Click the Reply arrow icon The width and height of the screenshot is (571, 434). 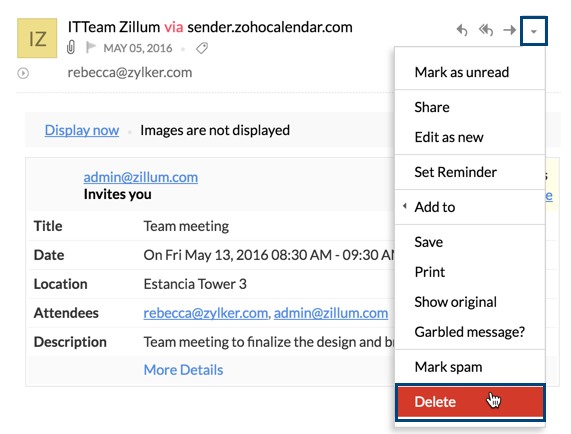(462, 30)
